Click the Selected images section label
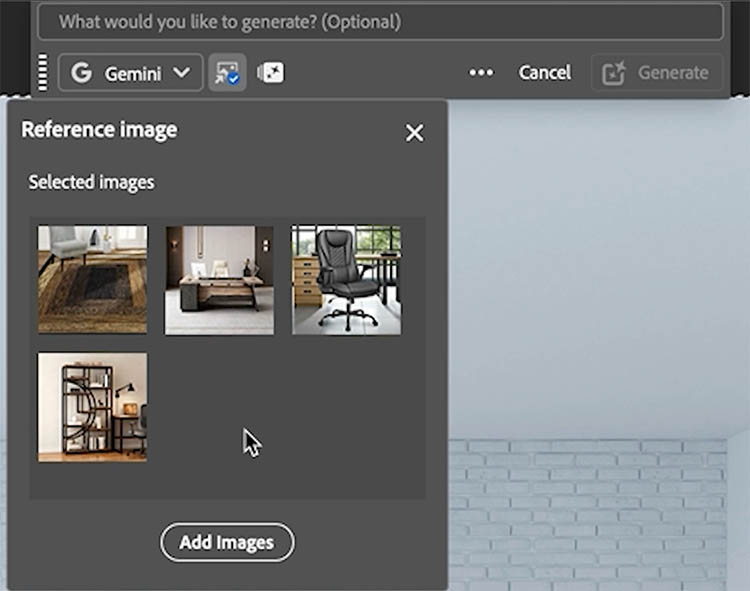 coord(91,182)
